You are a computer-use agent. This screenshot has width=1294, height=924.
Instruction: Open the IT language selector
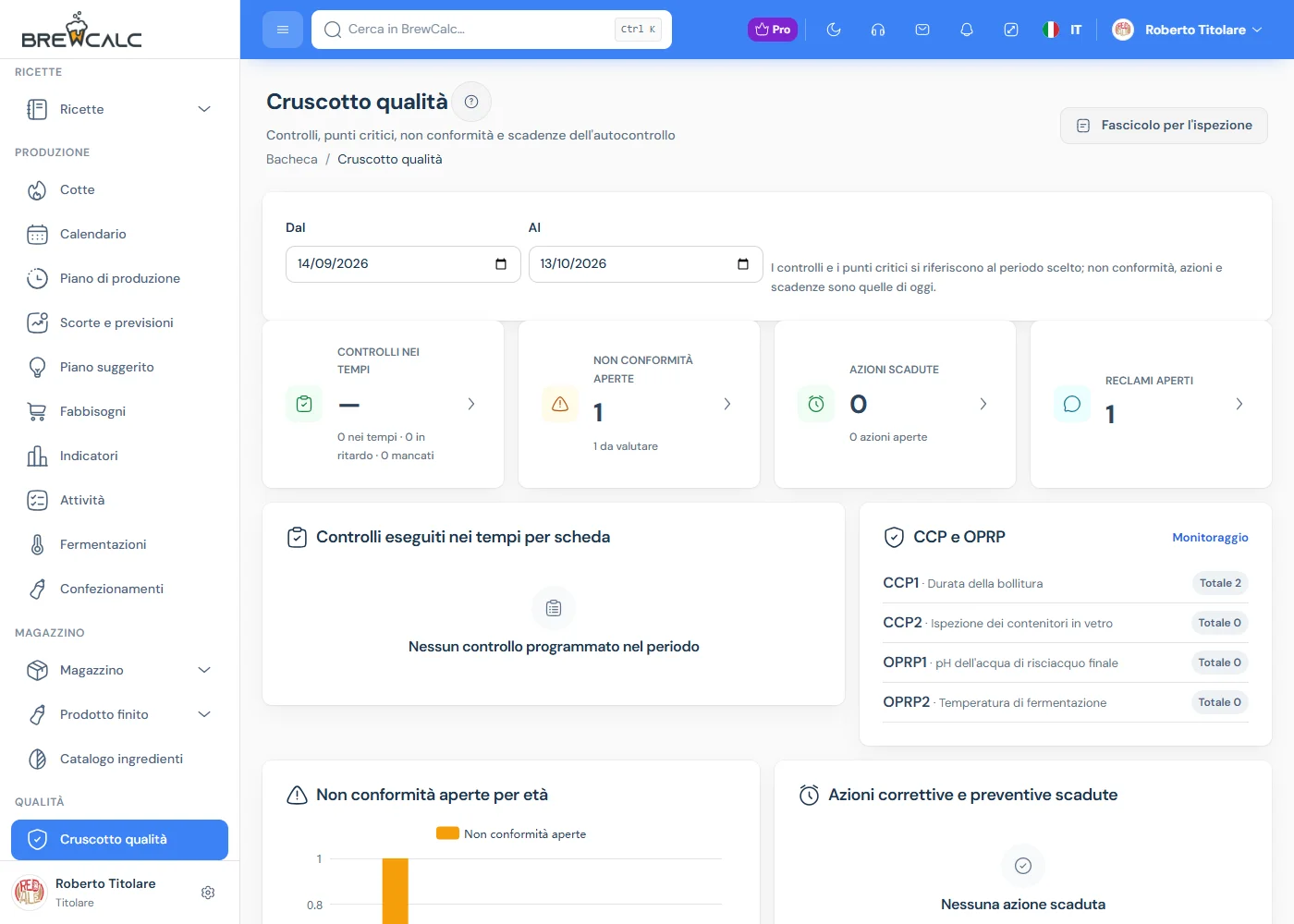tap(1062, 30)
